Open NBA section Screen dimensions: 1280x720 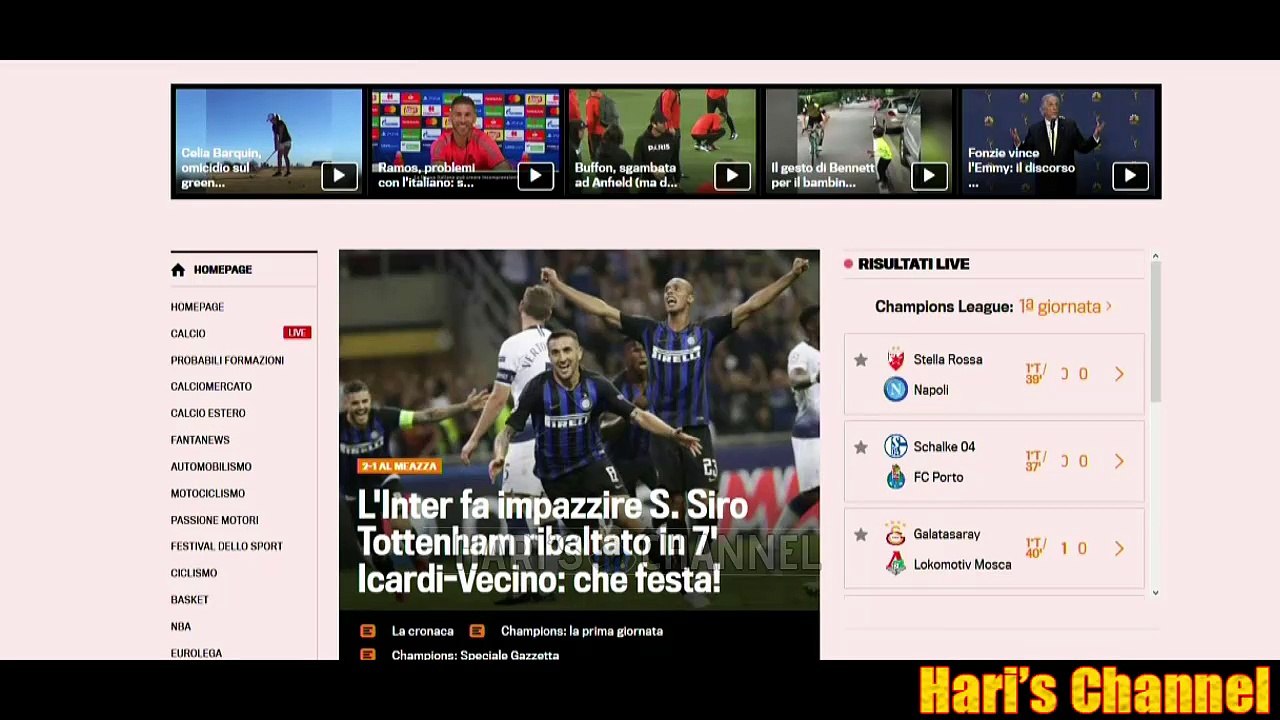click(x=181, y=627)
